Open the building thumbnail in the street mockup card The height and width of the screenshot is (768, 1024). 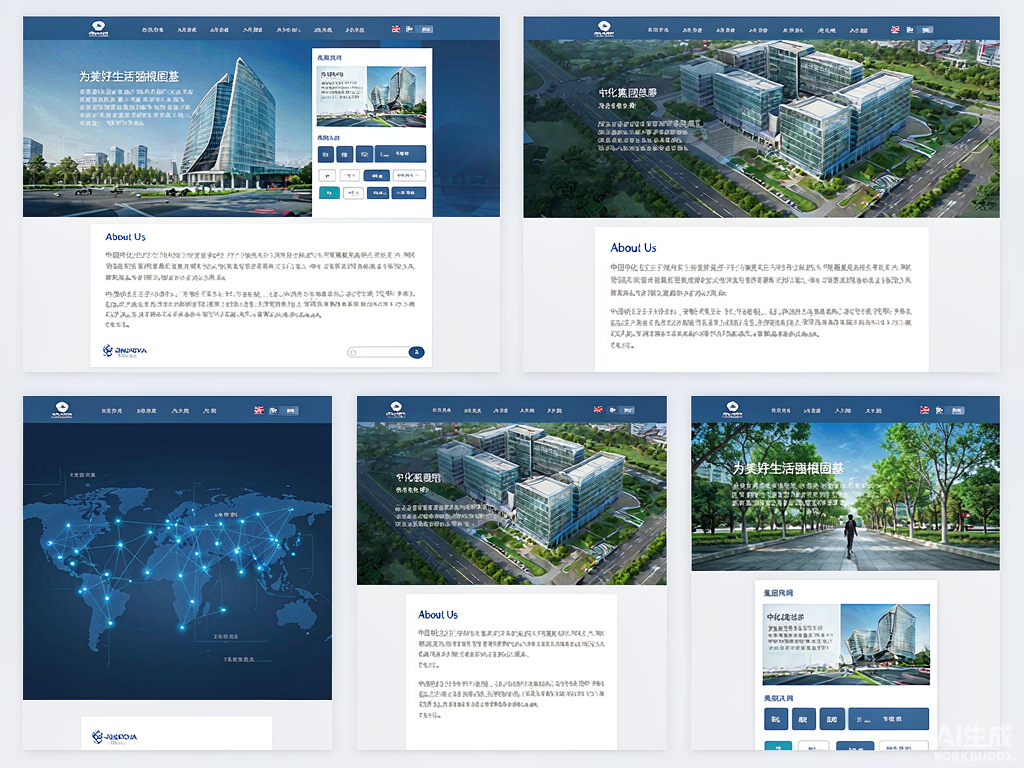tap(846, 644)
